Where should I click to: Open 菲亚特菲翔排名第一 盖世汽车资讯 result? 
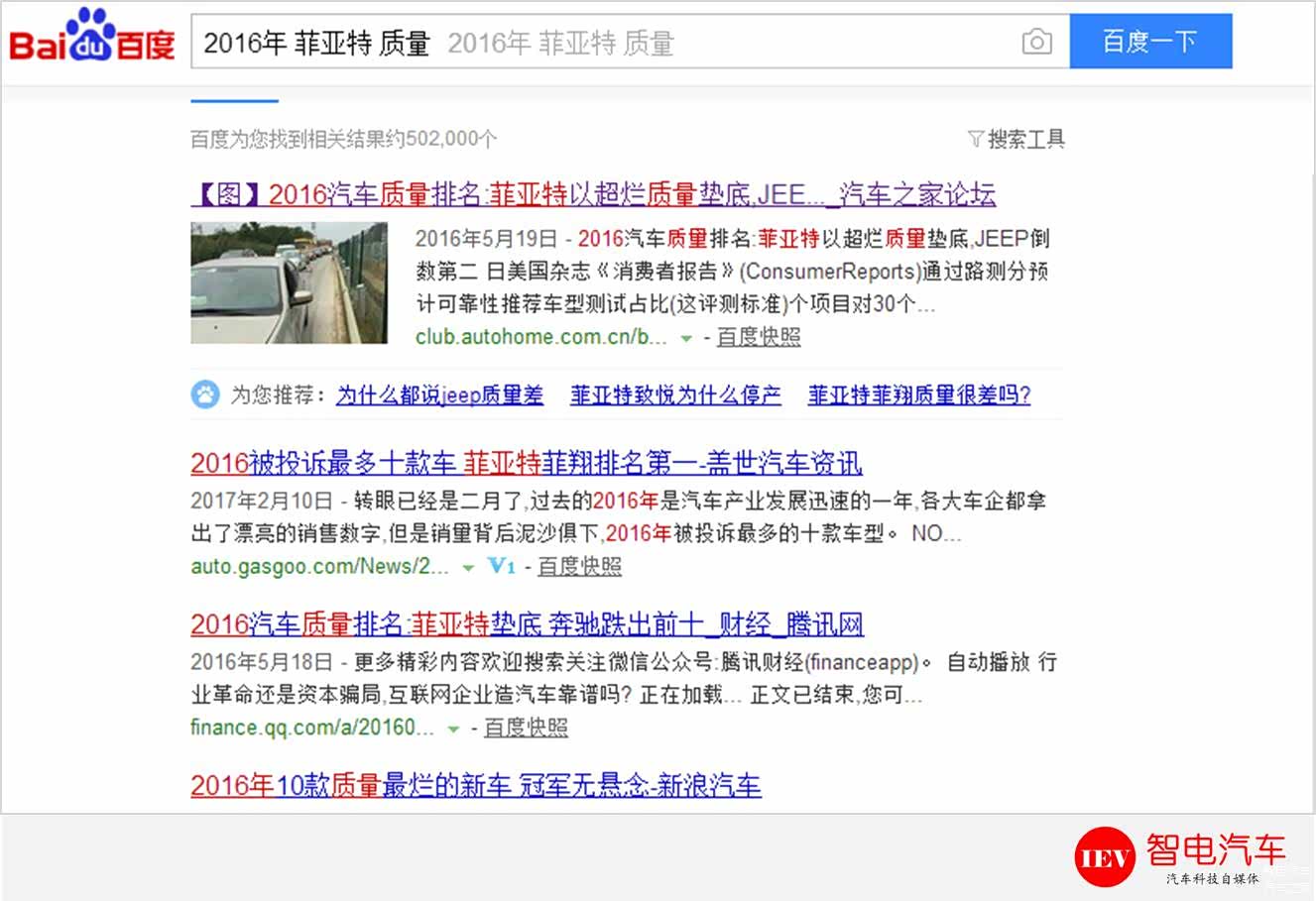[526, 463]
